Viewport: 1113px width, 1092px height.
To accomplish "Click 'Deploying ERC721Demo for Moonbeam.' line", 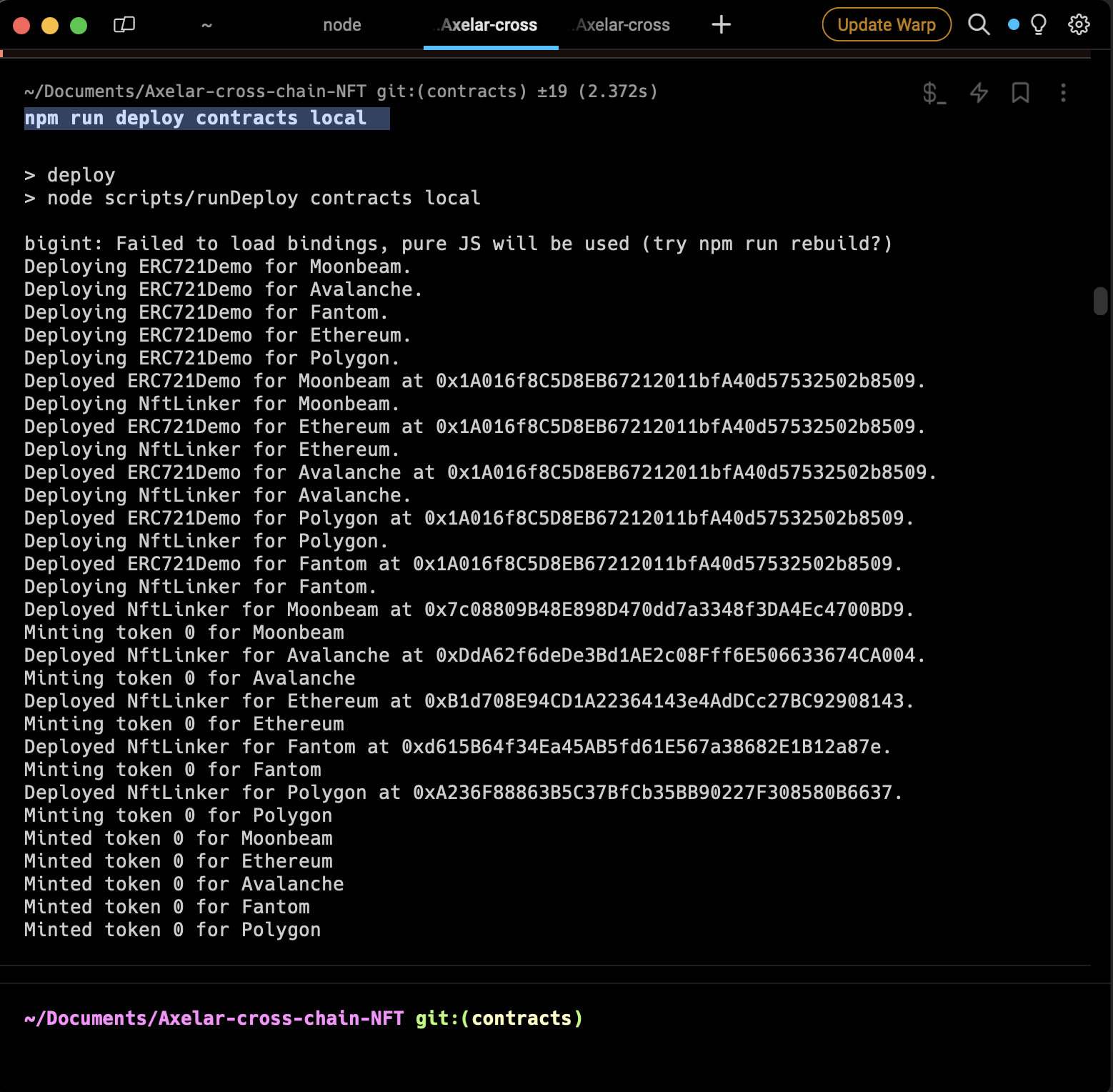I will (x=218, y=267).
